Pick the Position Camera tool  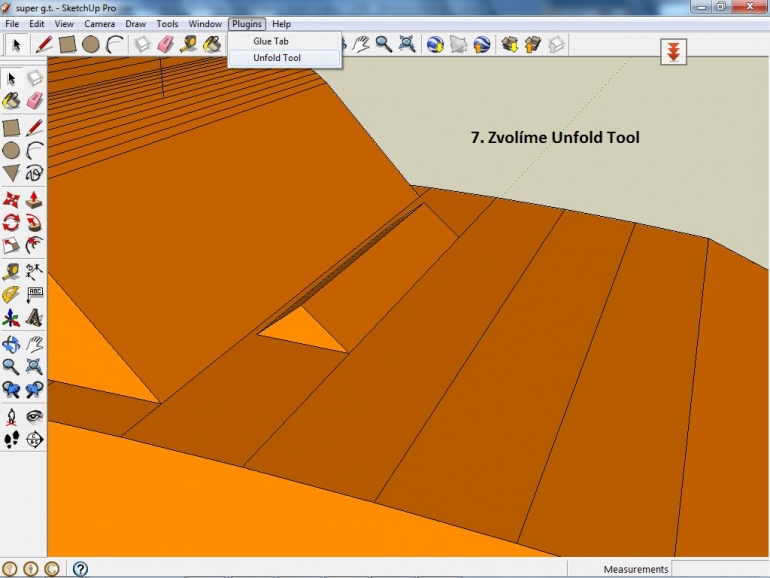(11, 417)
